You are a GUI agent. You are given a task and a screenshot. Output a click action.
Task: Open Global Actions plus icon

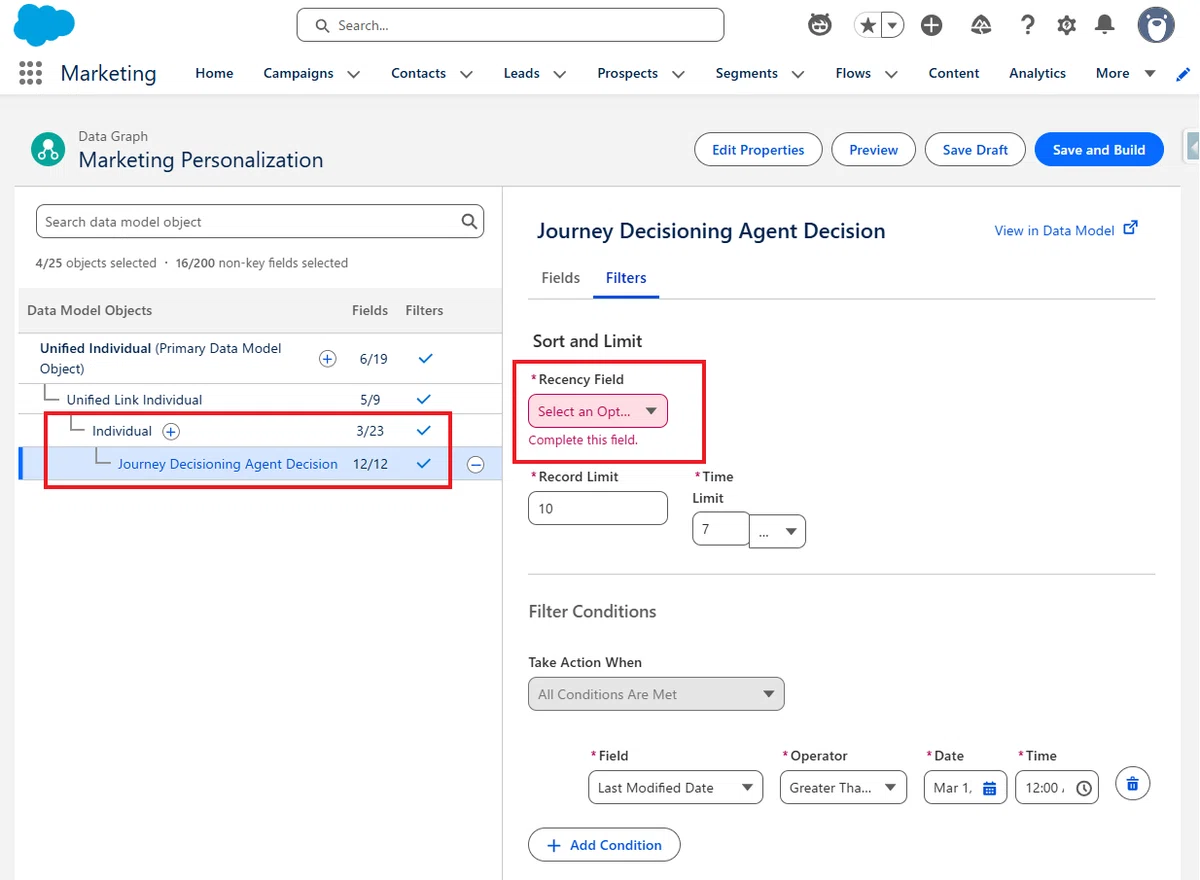[x=932, y=26]
